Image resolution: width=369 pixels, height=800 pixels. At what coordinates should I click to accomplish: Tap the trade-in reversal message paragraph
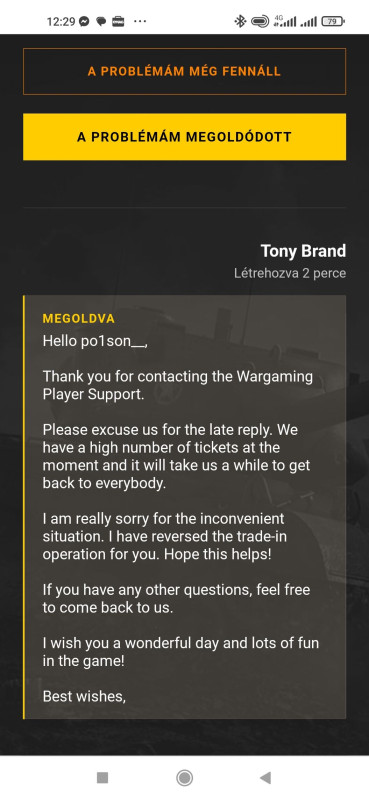[163, 537]
